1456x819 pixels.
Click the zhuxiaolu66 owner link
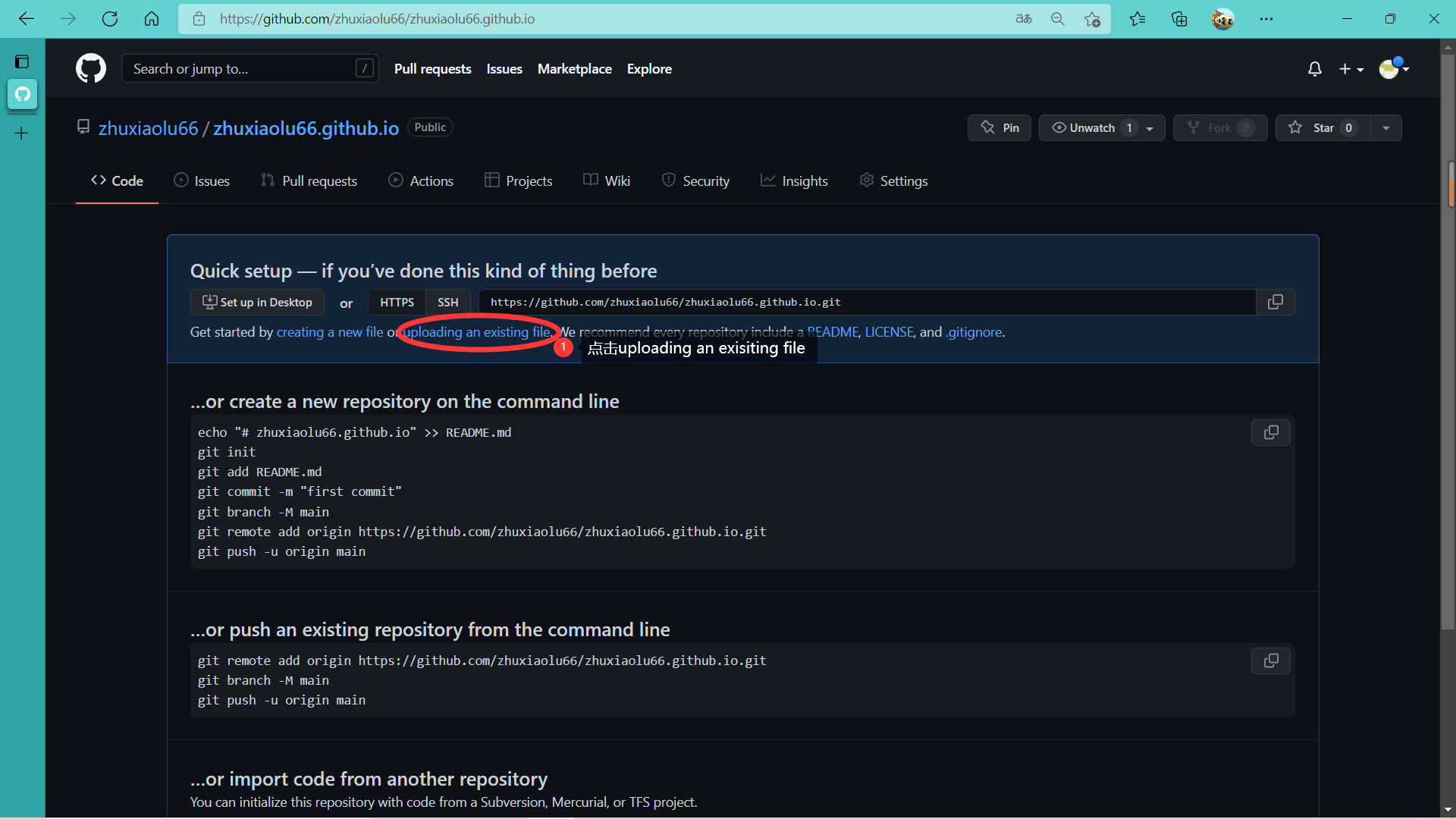tap(149, 128)
